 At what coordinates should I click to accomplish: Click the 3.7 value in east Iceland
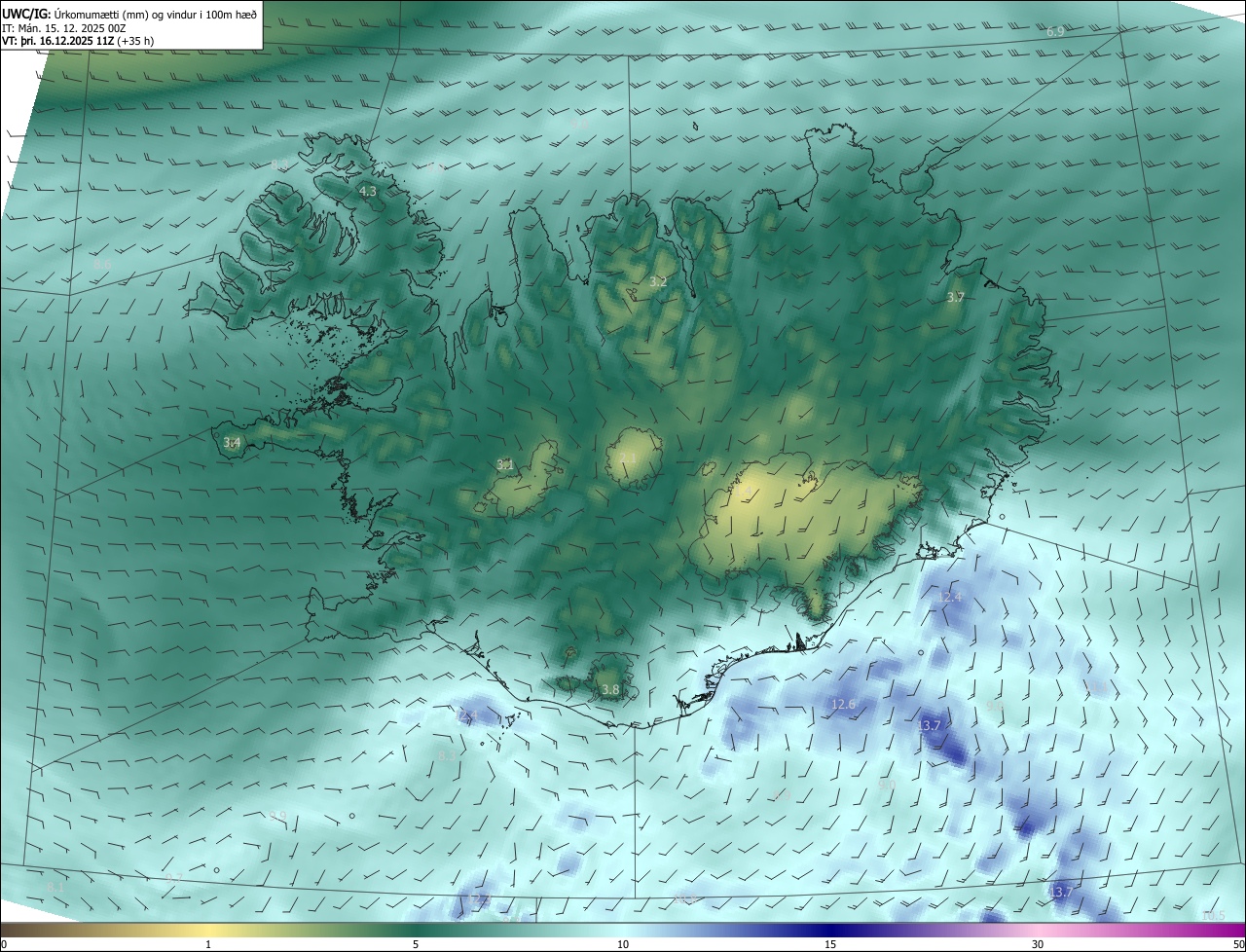(955, 298)
